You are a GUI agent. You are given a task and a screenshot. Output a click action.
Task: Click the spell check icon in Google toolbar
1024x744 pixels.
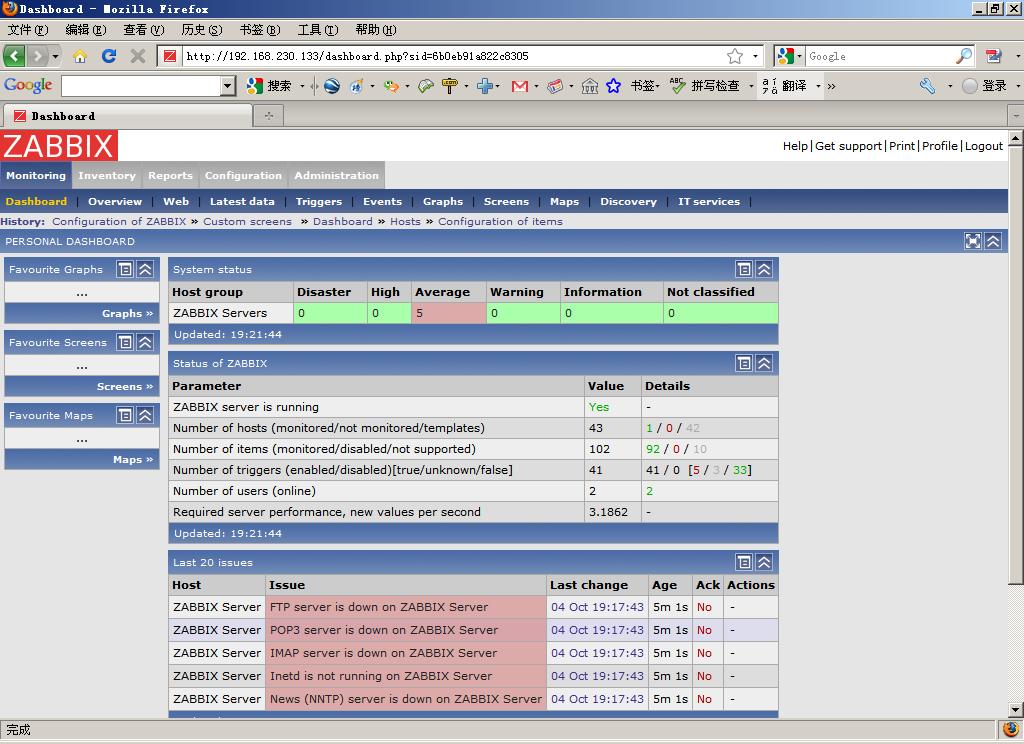coord(678,86)
